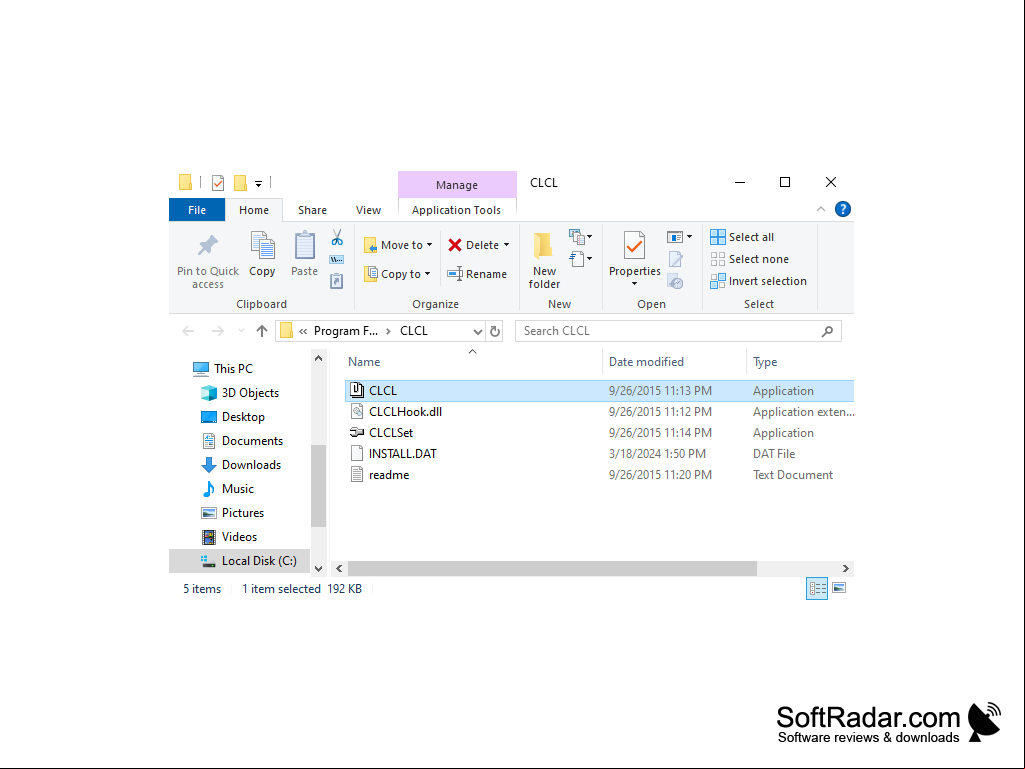
Task: Open the File menu tab
Action: coord(197,210)
